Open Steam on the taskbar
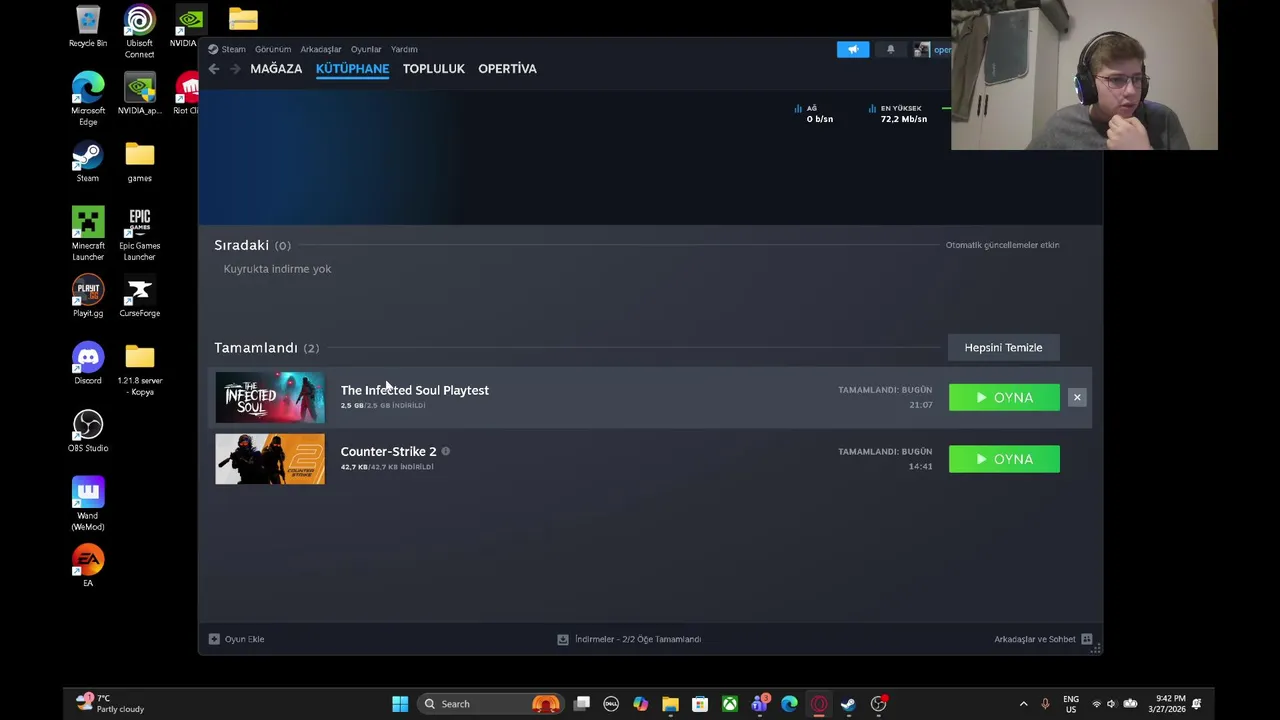This screenshot has width=1280, height=720. tap(849, 704)
